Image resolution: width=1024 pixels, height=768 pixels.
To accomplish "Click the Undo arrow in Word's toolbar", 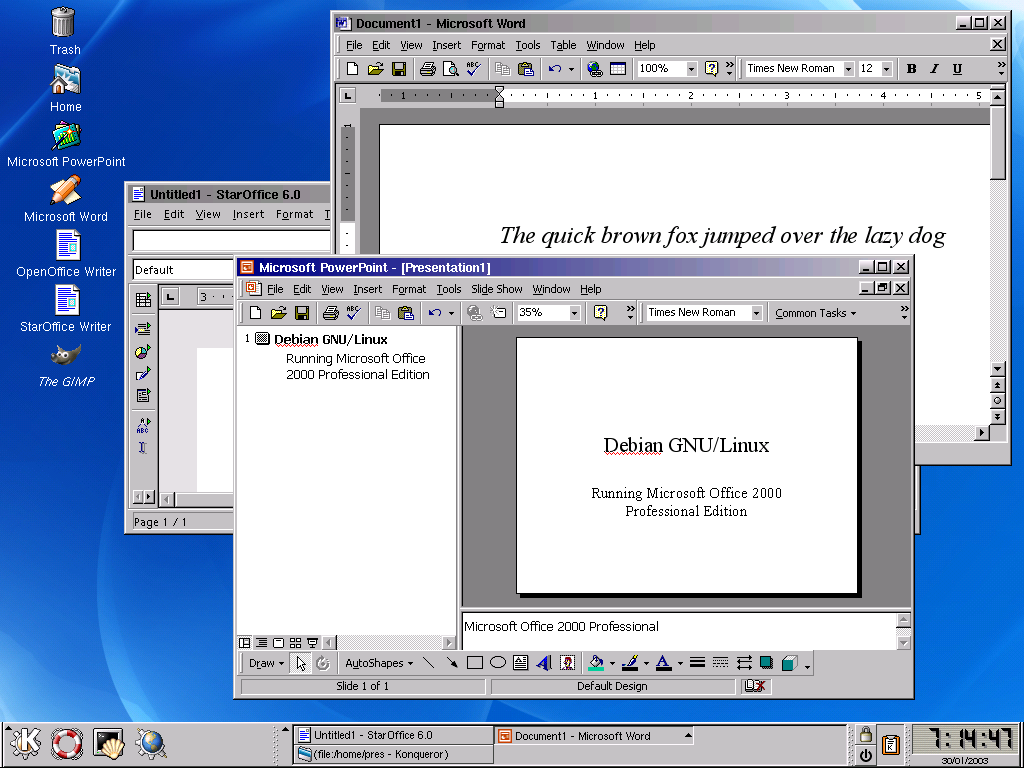I will pos(555,69).
